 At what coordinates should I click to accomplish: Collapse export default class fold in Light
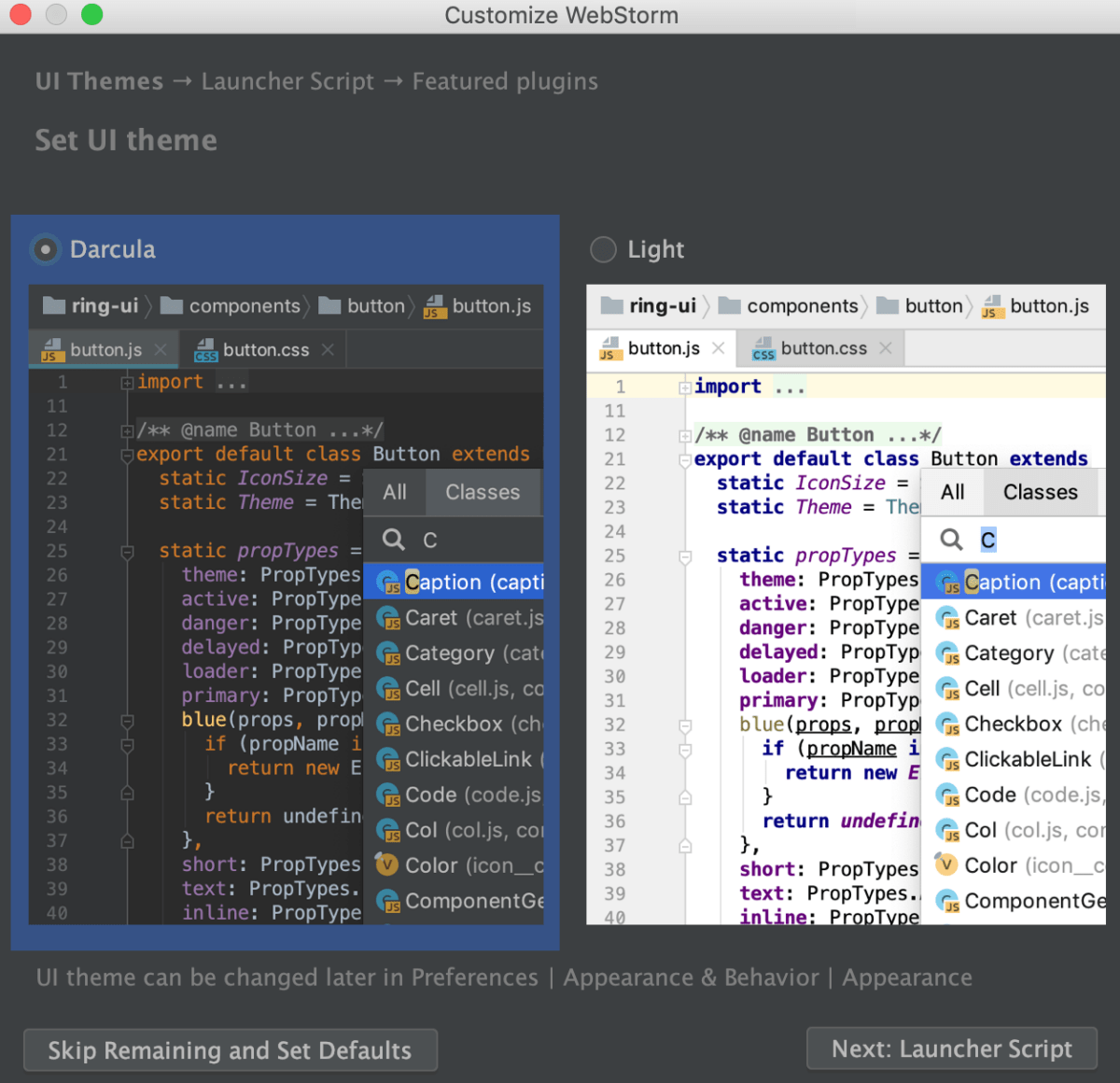click(685, 460)
